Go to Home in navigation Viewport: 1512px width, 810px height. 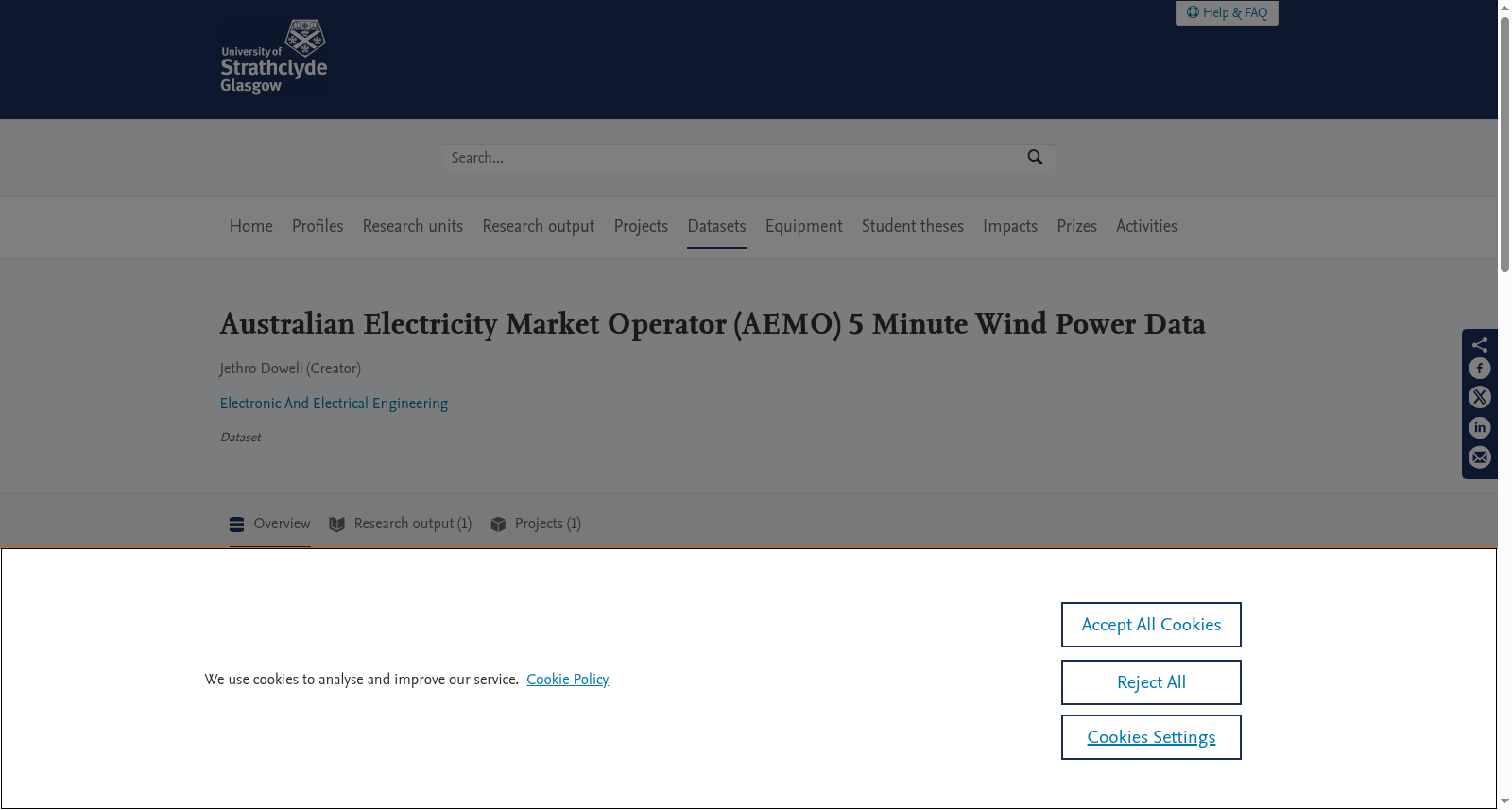click(x=251, y=226)
